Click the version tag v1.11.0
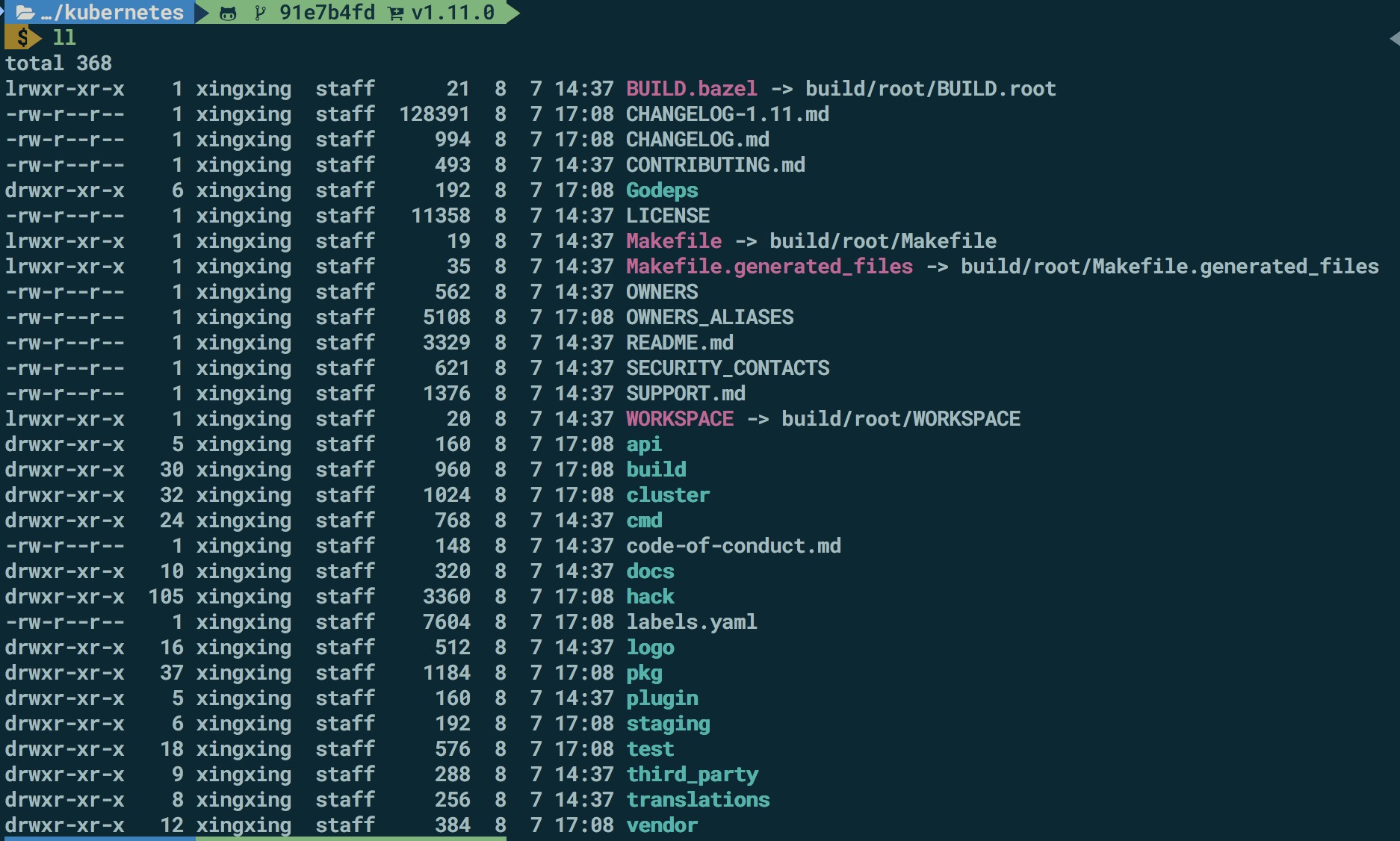The height and width of the screenshot is (841, 1400). (453, 13)
